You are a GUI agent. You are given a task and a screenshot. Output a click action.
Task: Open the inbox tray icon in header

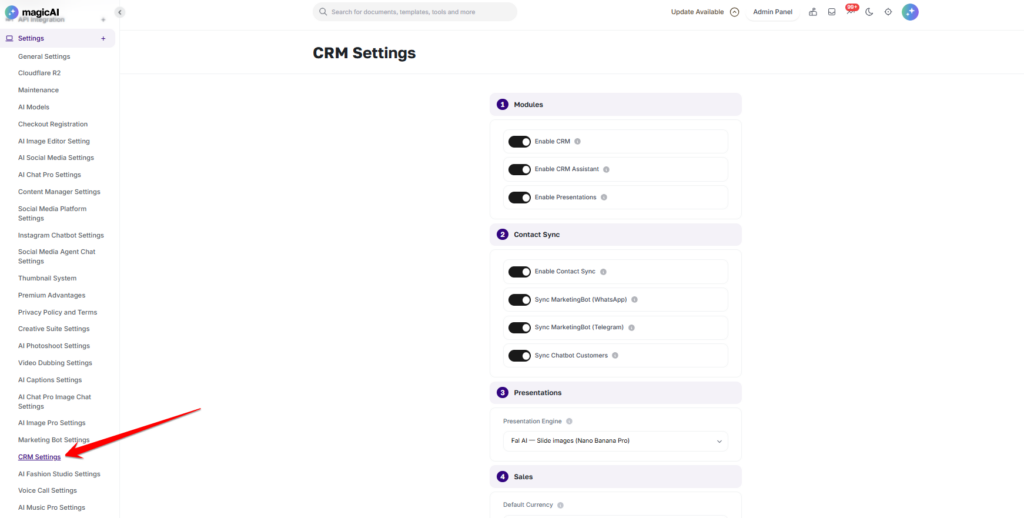pos(831,12)
